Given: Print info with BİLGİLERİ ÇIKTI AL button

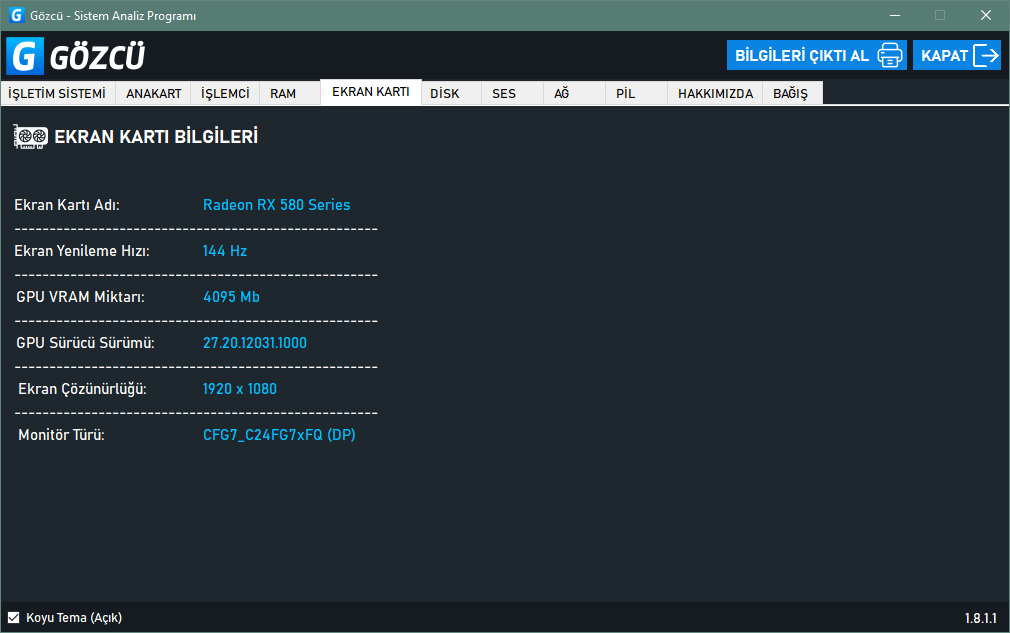Looking at the screenshot, I should (x=816, y=55).
